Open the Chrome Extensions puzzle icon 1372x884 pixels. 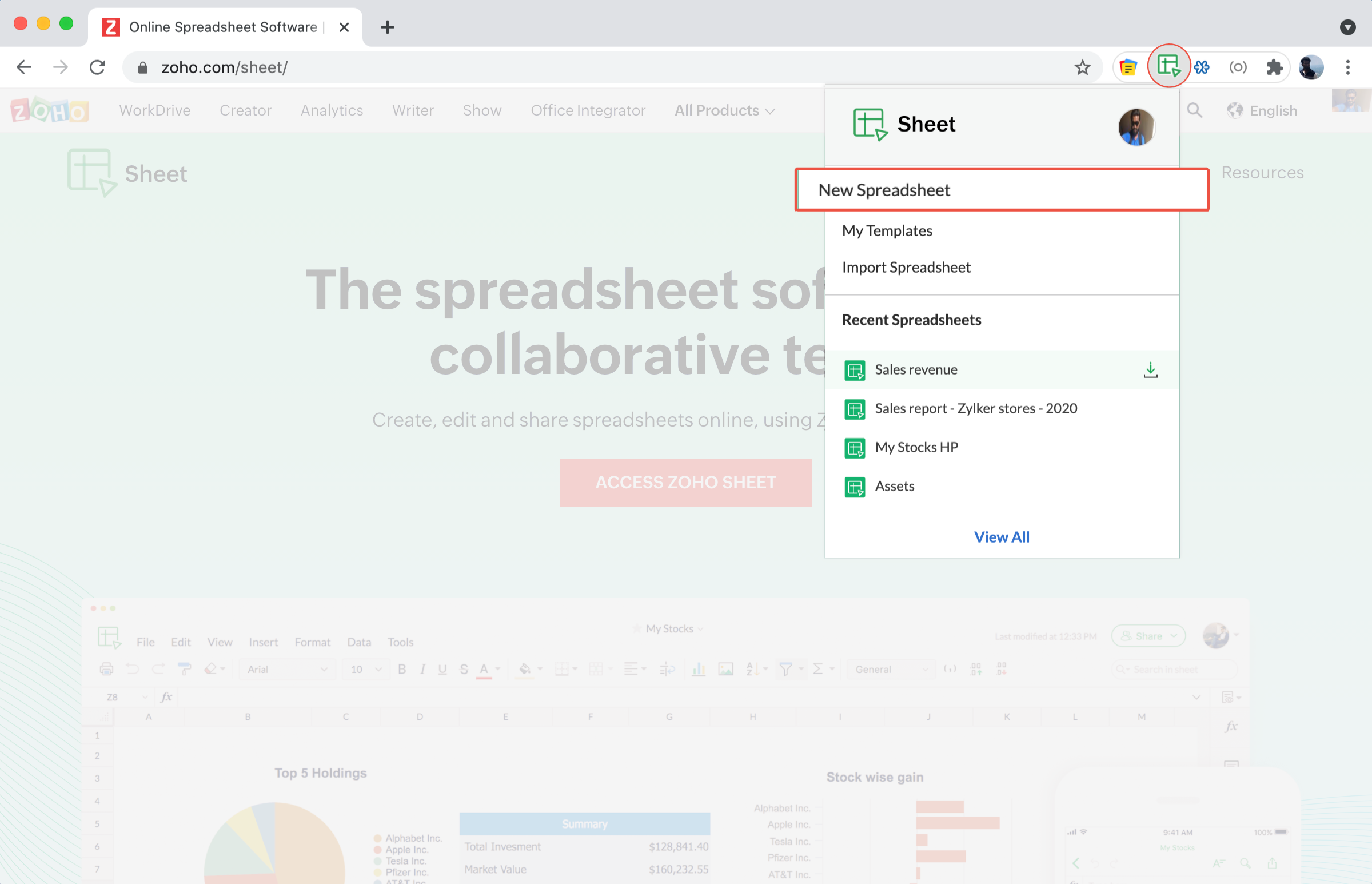(1274, 67)
